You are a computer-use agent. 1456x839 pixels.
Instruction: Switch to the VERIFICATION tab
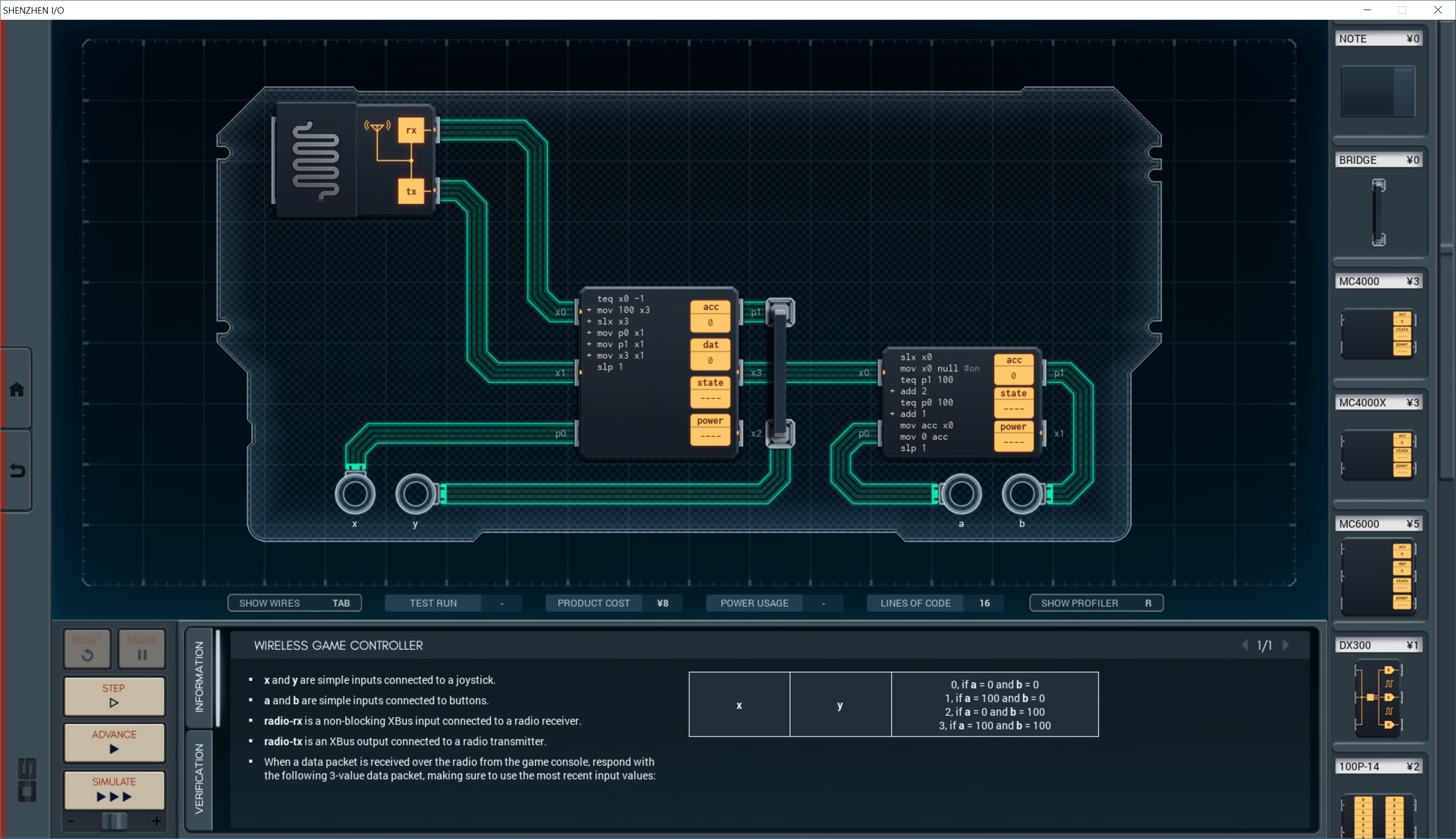pos(199,778)
